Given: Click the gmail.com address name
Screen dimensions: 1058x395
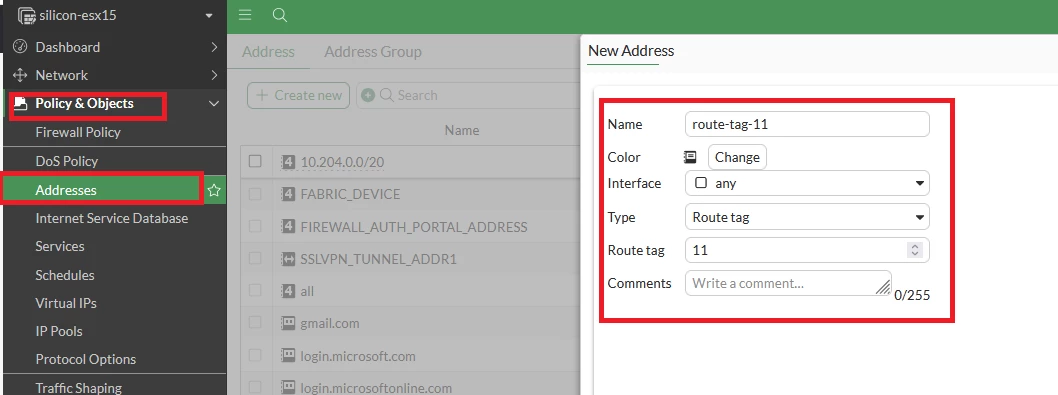Looking at the screenshot, I should point(330,323).
